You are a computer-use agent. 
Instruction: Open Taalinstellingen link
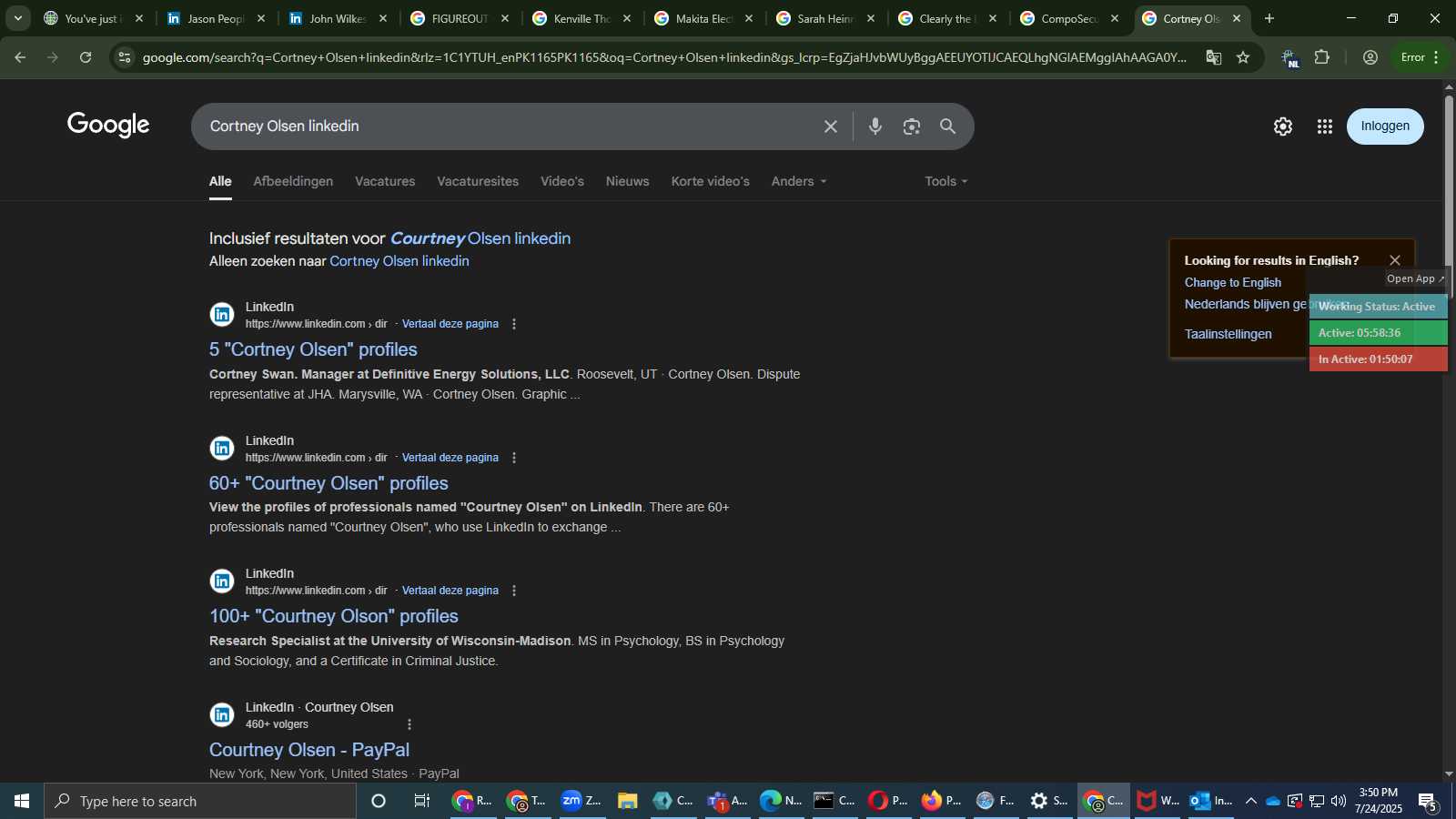[x=1228, y=334]
